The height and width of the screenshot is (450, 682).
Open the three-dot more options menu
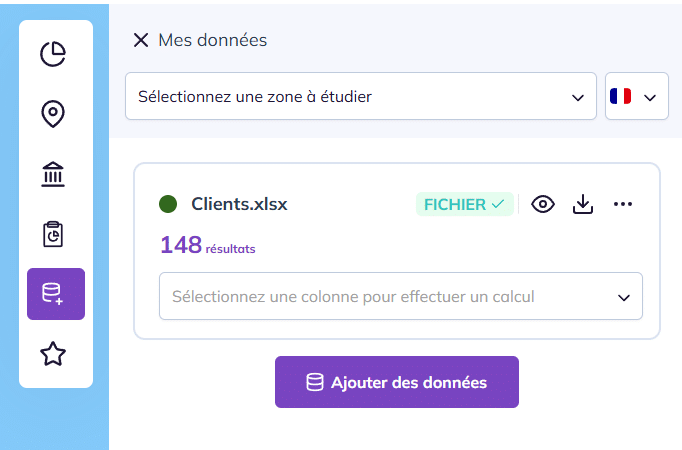point(623,204)
